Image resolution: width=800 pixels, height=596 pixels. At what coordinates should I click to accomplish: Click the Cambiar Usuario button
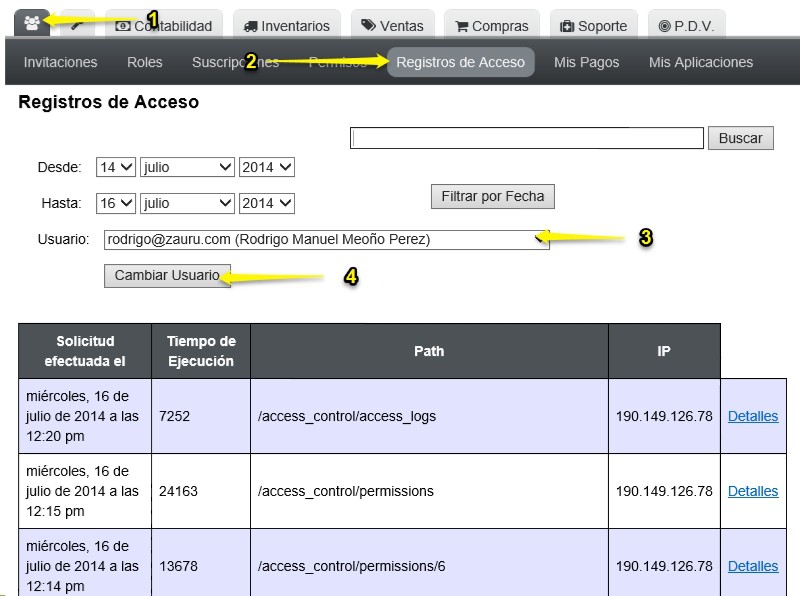(x=167, y=276)
